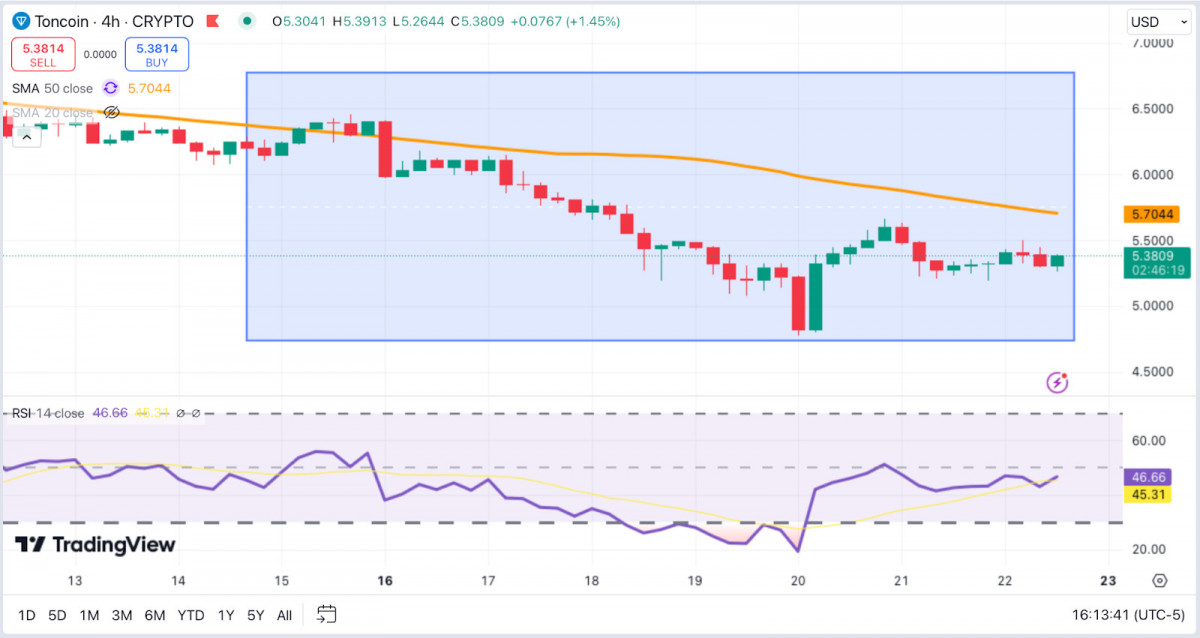Click the Toncoin 4h CRYPTO symbol title
Image resolution: width=1200 pixels, height=638 pixels.
[113, 21]
